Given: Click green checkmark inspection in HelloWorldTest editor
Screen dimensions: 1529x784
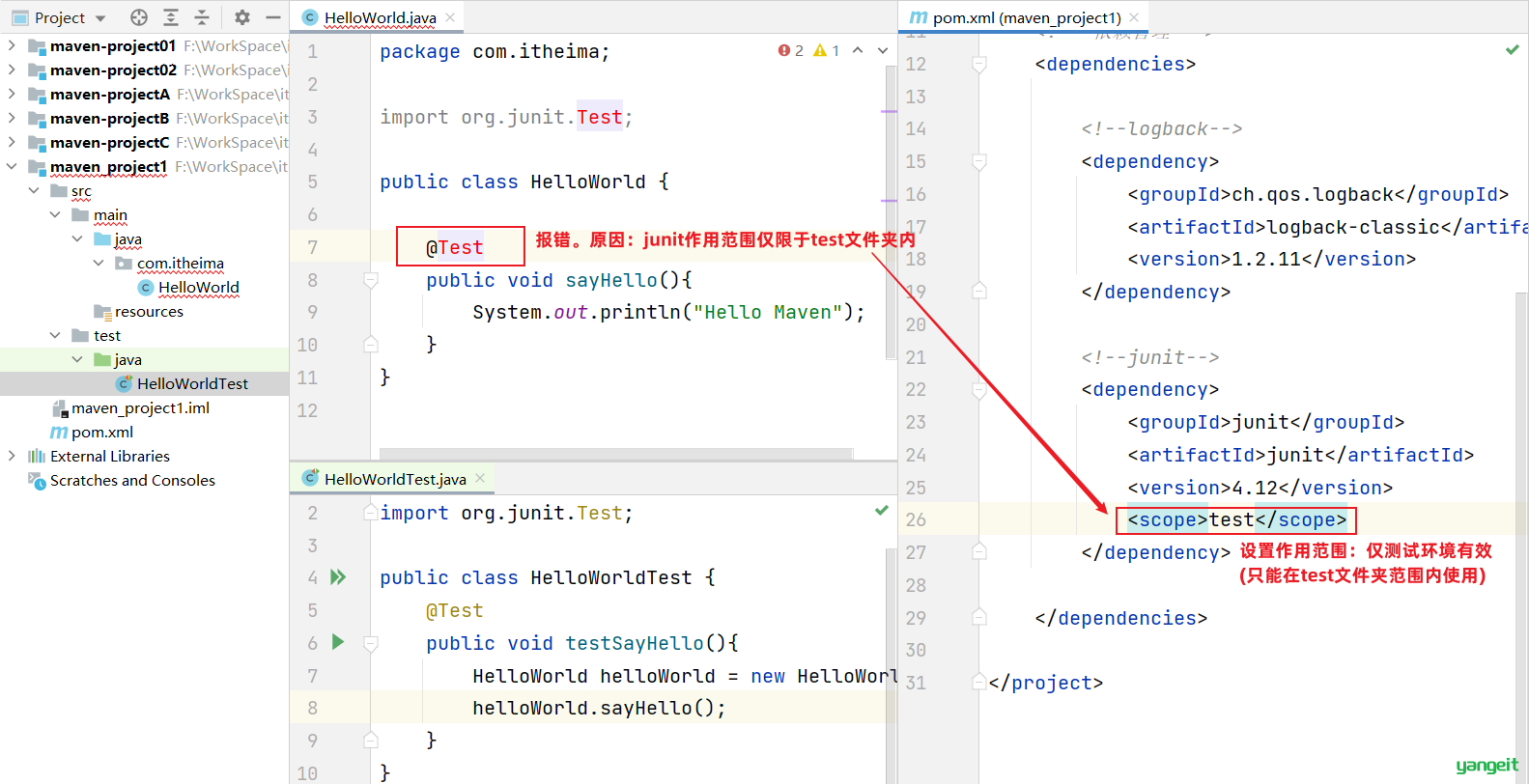Looking at the screenshot, I should click(x=882, y=510).
